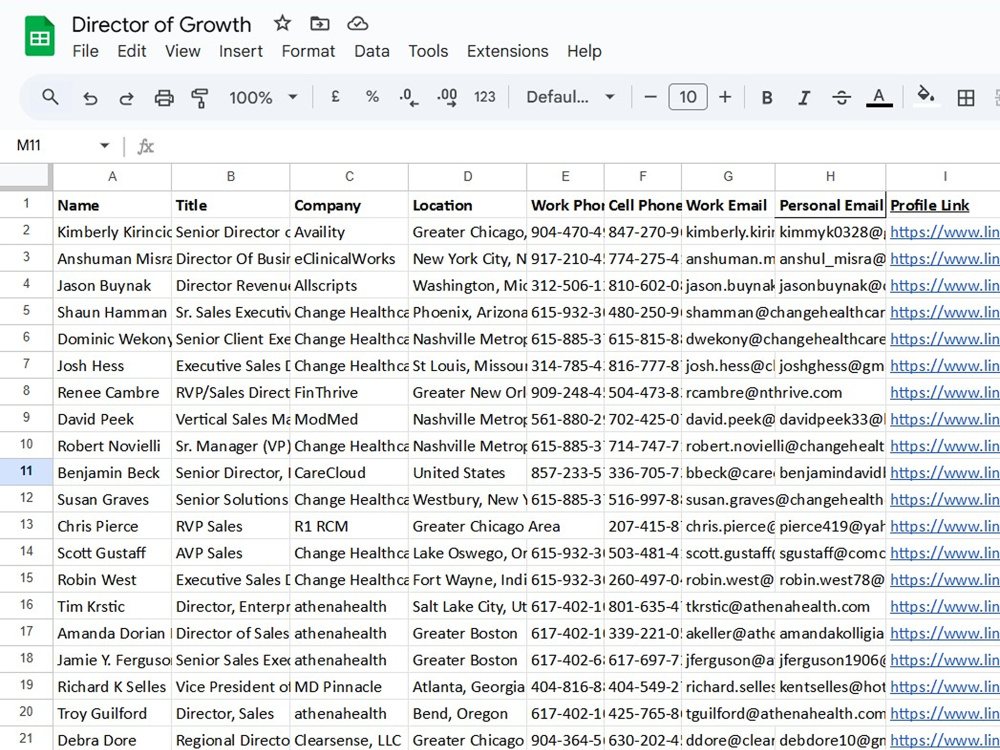The height and width of the screenshot is (750, 1000).
Task: Open the Default font dropdown
Action: pyautogui.click(x=570, y=97)
